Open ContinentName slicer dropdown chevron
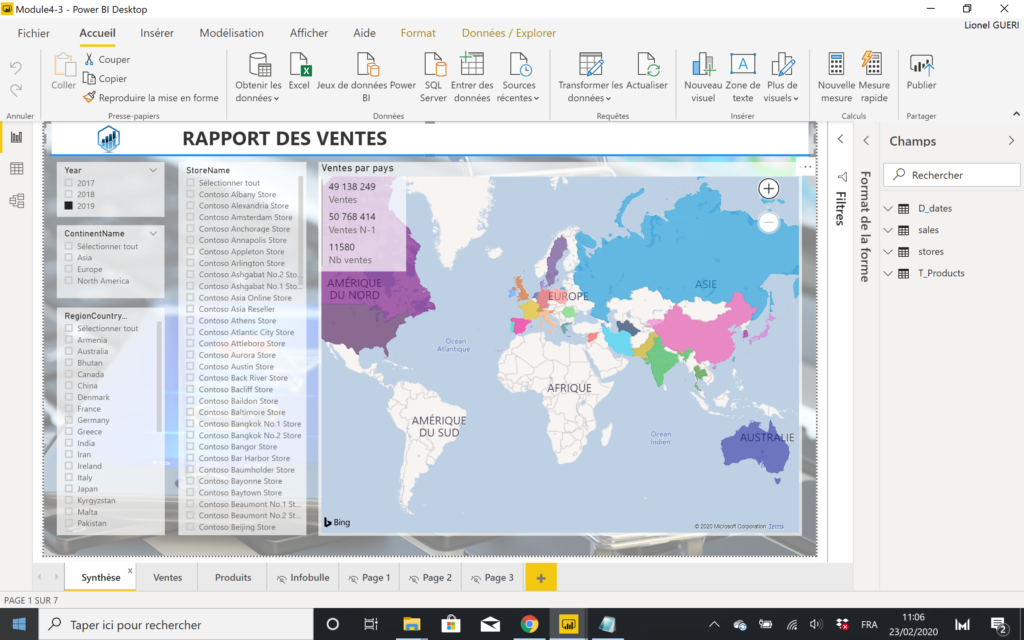 [153, 233]
